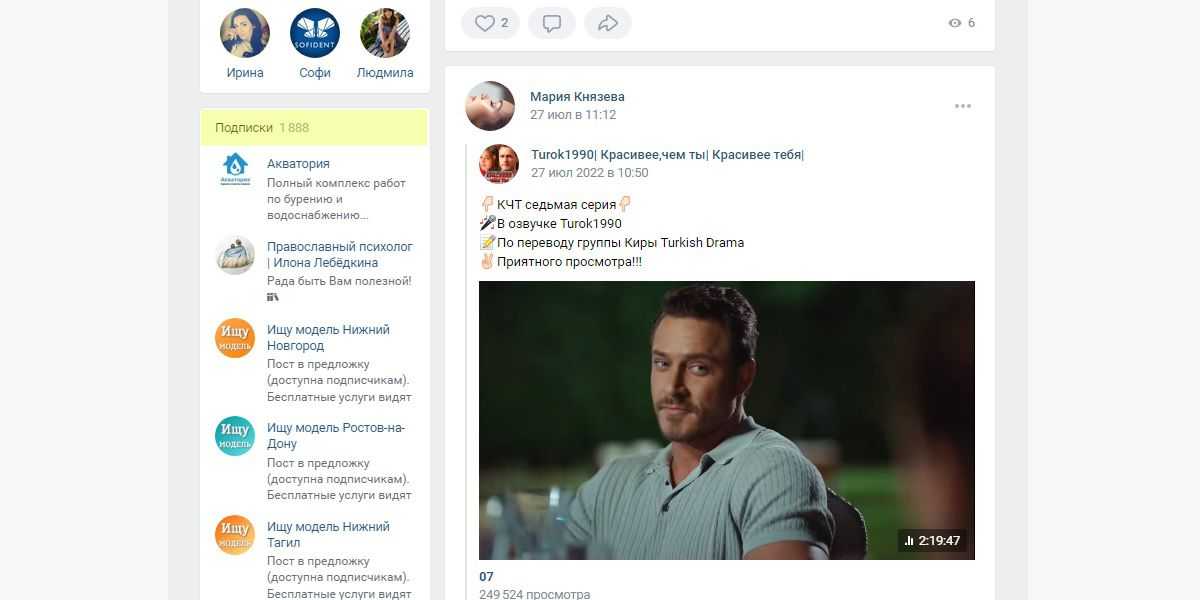Open video title link 07
The image size is (1200, 600).
point(486,577)
